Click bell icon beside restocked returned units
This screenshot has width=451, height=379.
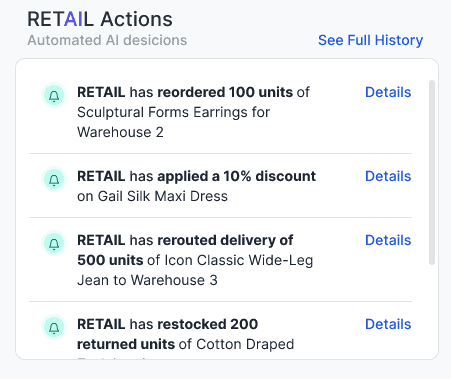54,328
